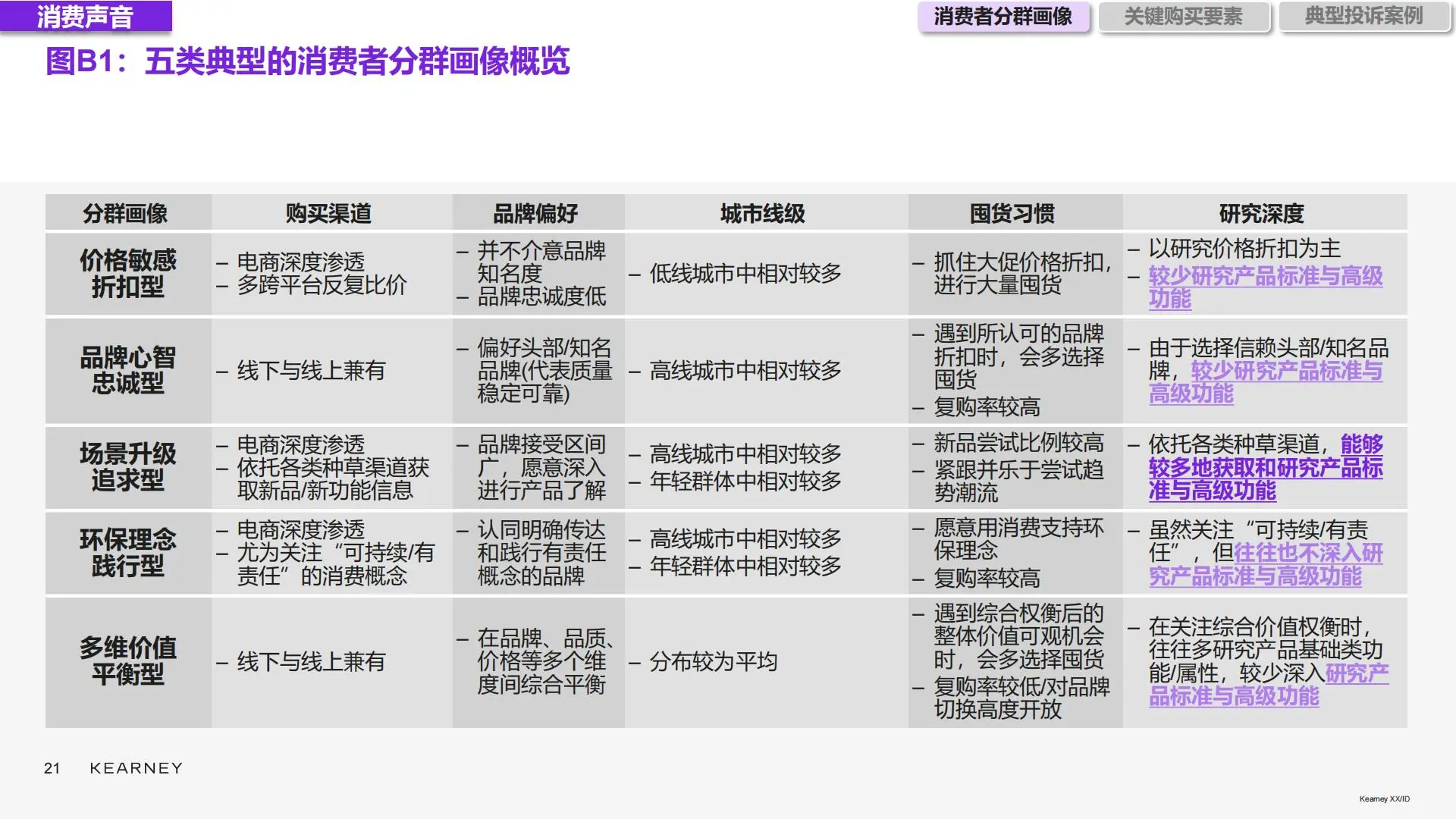Viewport: 1456px width, 819px height.
Task: Click the text 愿意用消费支持环保理念
Action: [1018, 539]
